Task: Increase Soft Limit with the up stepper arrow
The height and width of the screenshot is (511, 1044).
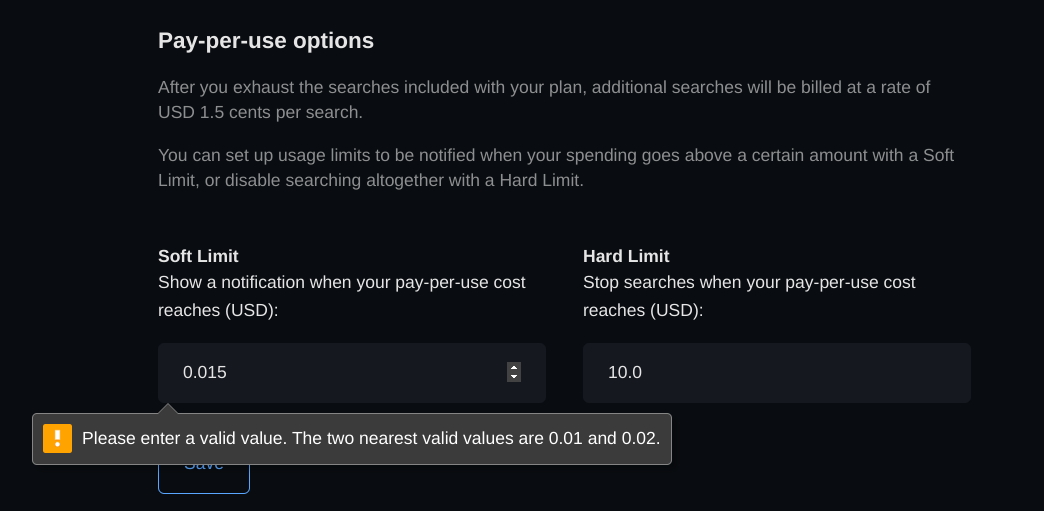Action: (514, 367)
